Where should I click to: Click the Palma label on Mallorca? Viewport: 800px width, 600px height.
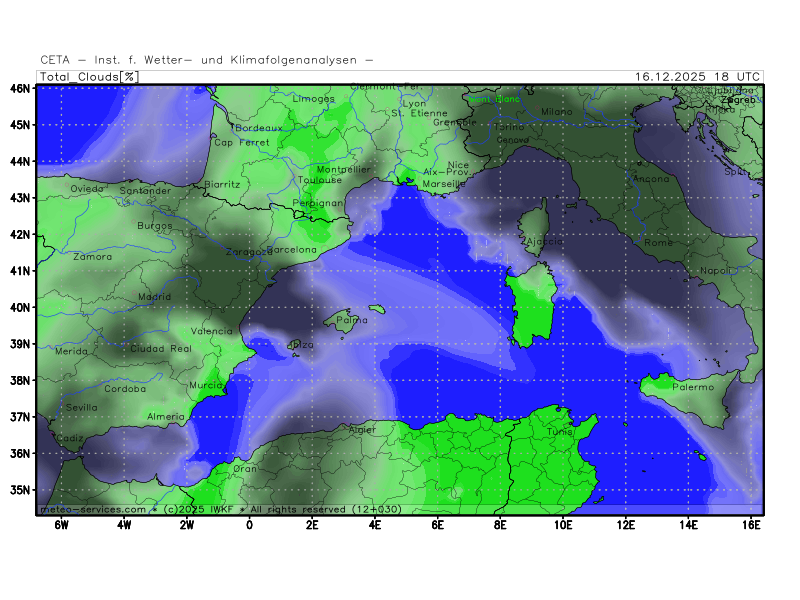click(351, 321)
